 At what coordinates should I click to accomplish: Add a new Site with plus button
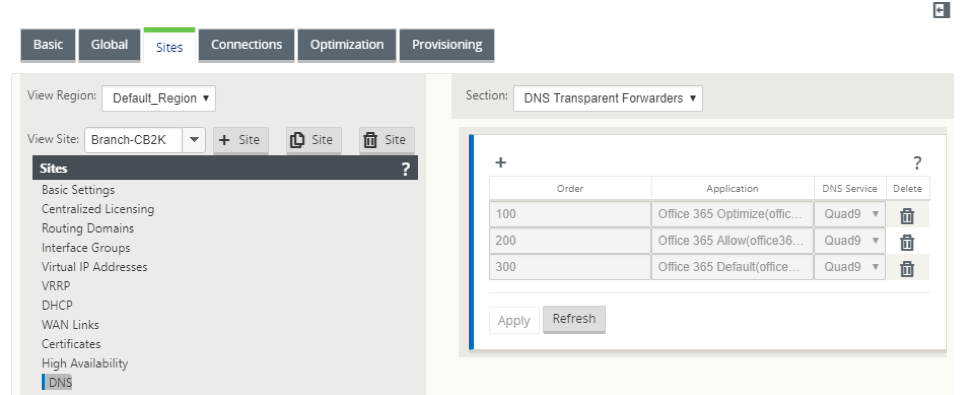tap(241, 140)
